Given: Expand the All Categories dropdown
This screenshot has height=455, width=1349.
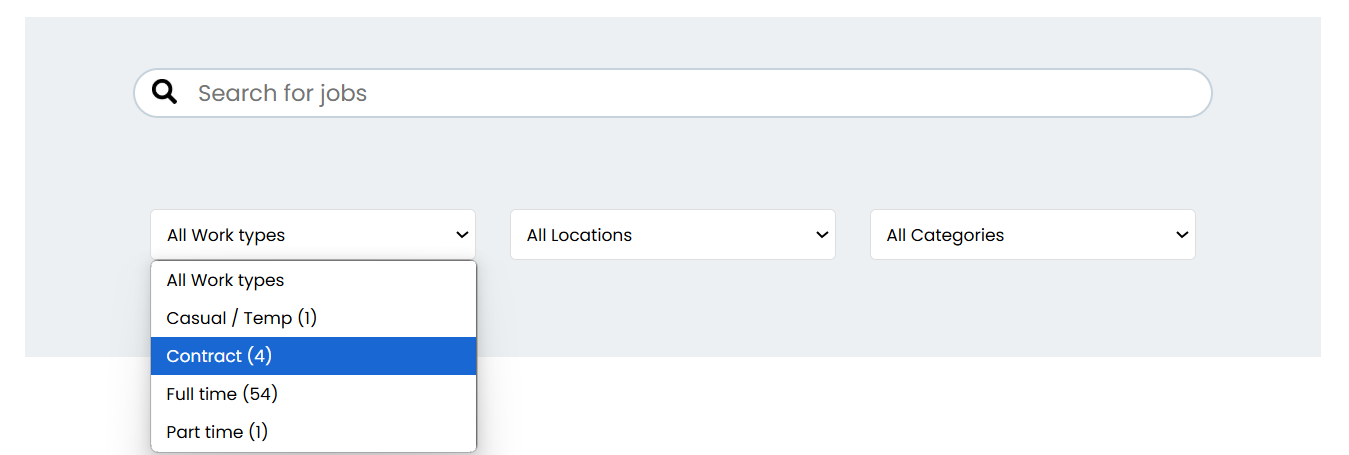Looking at the screenshot, I should (x=1033, y=235).
